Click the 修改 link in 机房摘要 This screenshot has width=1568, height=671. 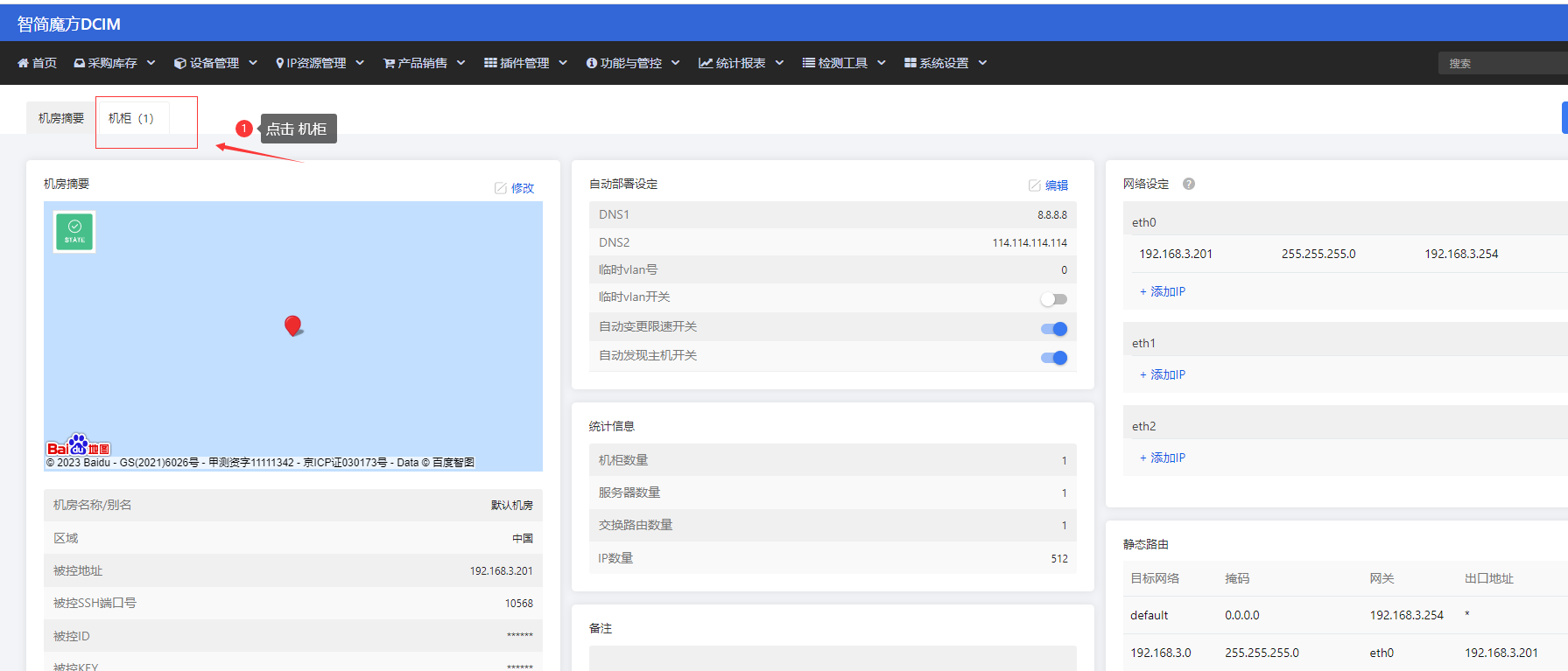523,188
